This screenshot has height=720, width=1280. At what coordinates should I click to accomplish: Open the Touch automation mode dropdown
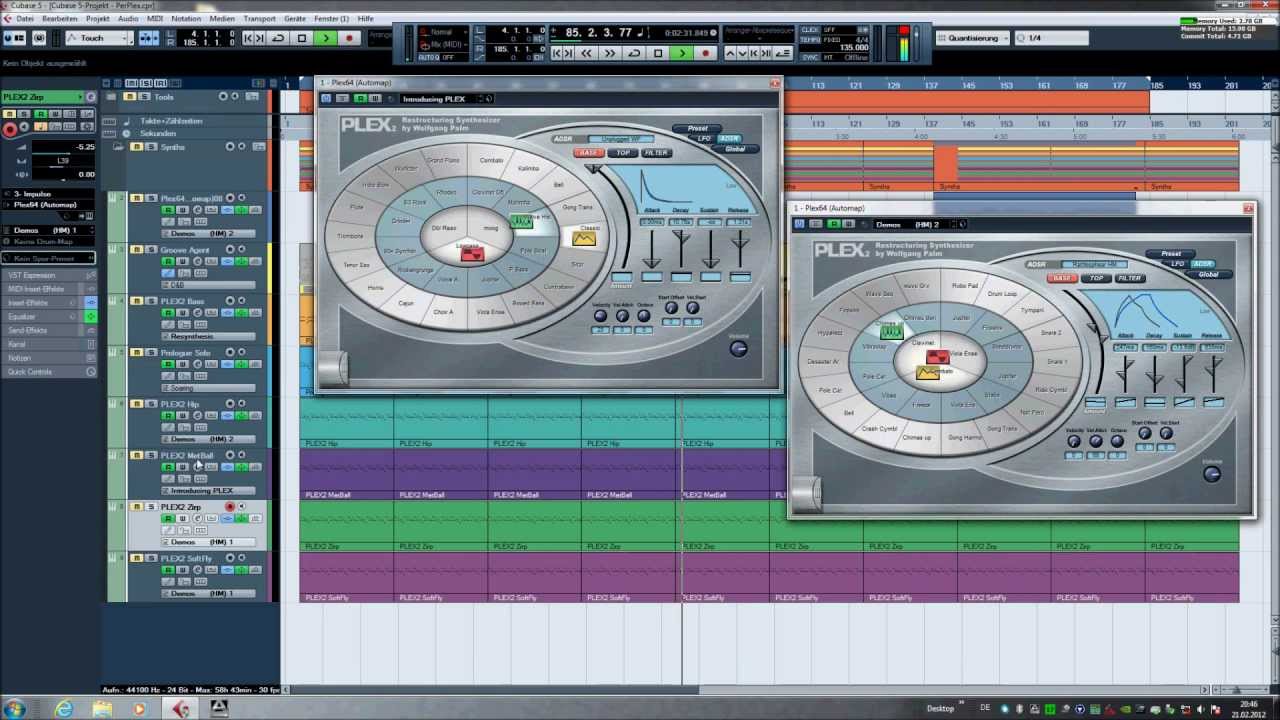(x=100, y=38)
